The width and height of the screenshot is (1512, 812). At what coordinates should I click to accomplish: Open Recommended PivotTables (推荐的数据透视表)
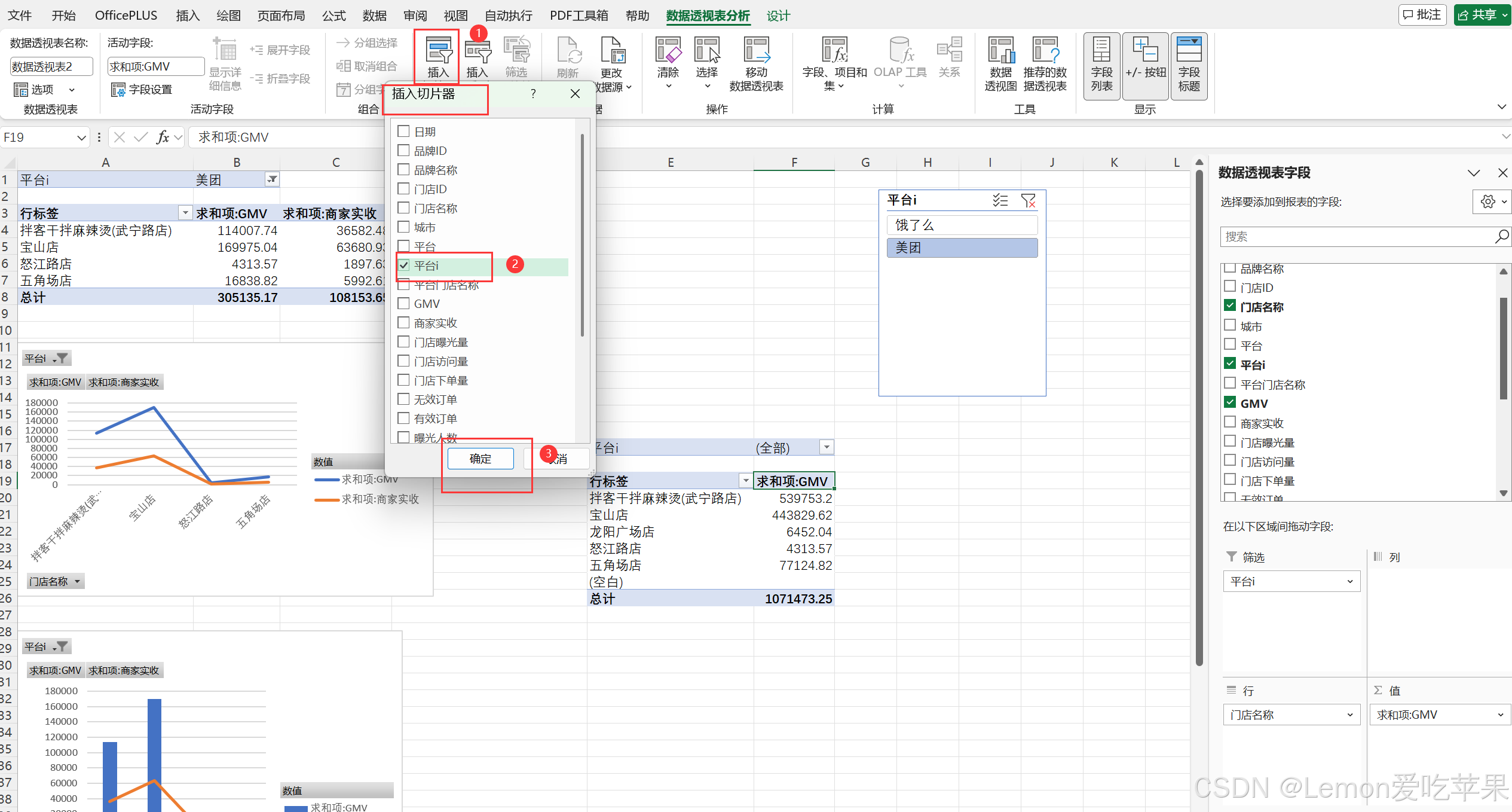click(1045, 64)
